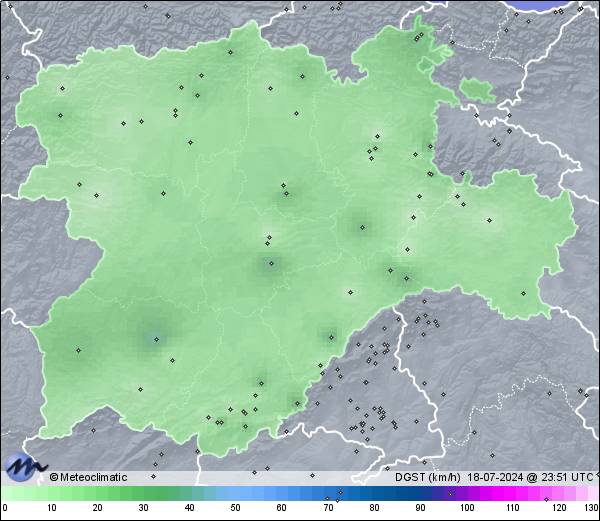Click the 23:51 UTC time text

click(565, 477)
